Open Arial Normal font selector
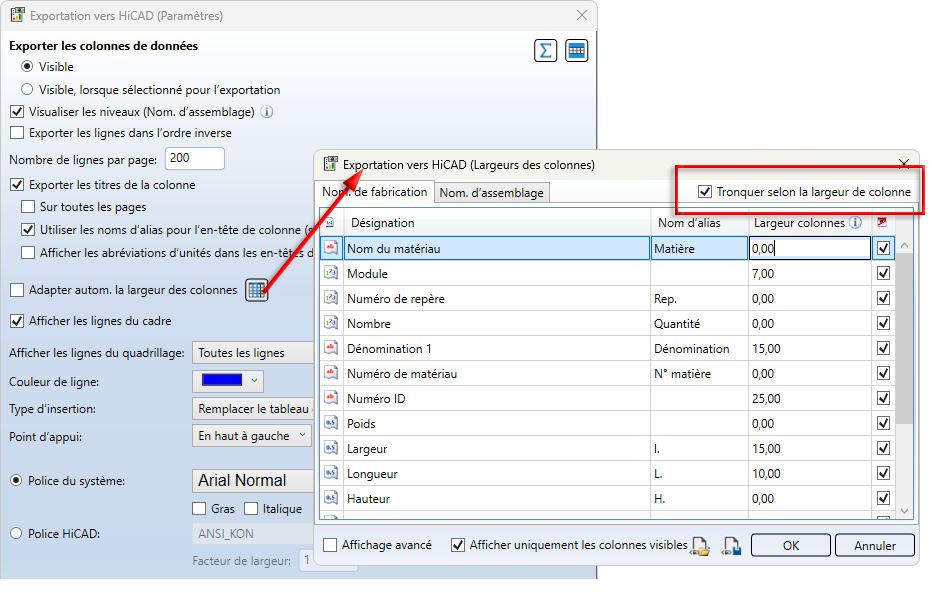 tap(253, 480)
